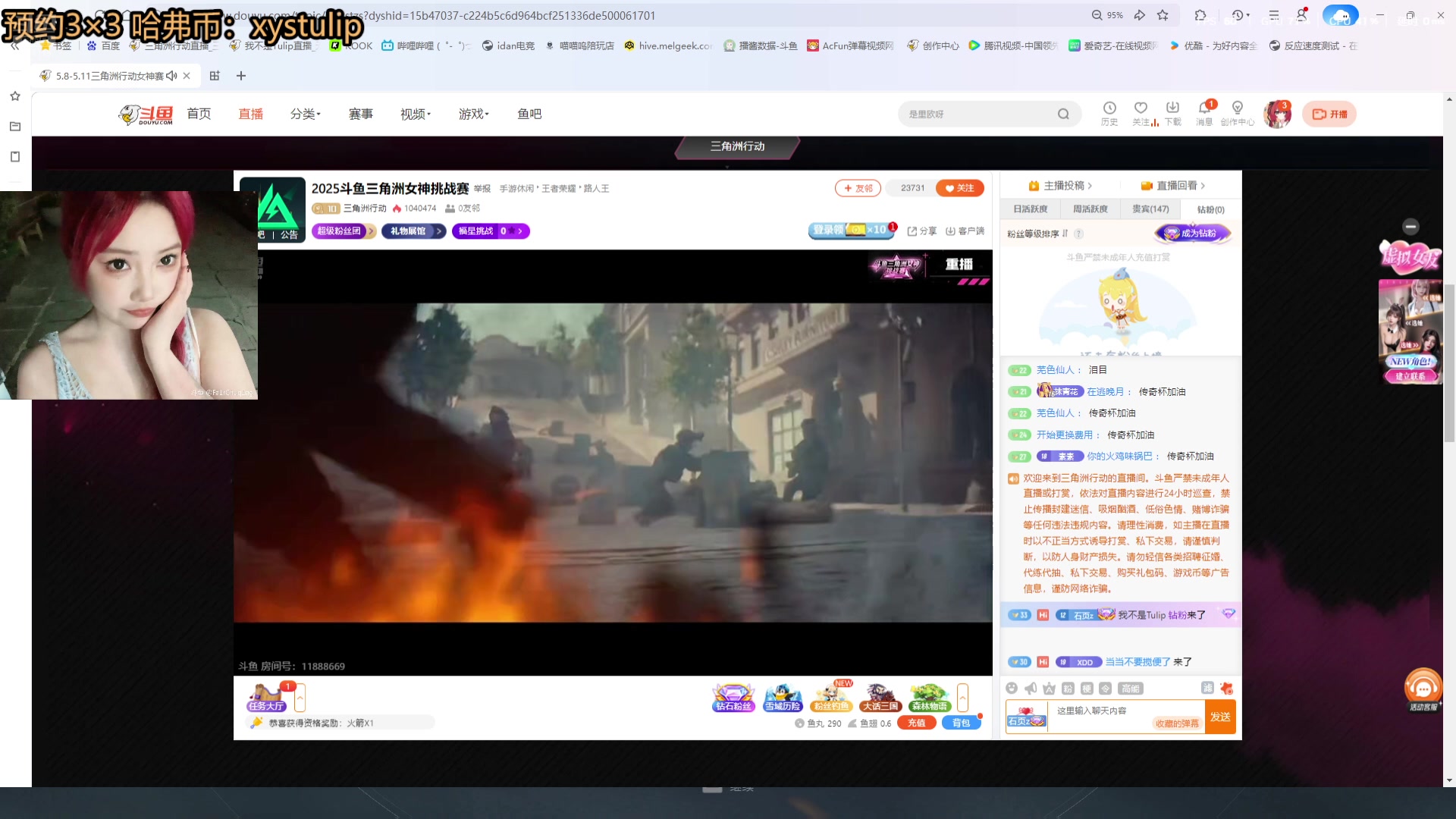Expand the 主播投稿 section
This screenshot has height=819, width=1456.
click(x=1060, y=186)
